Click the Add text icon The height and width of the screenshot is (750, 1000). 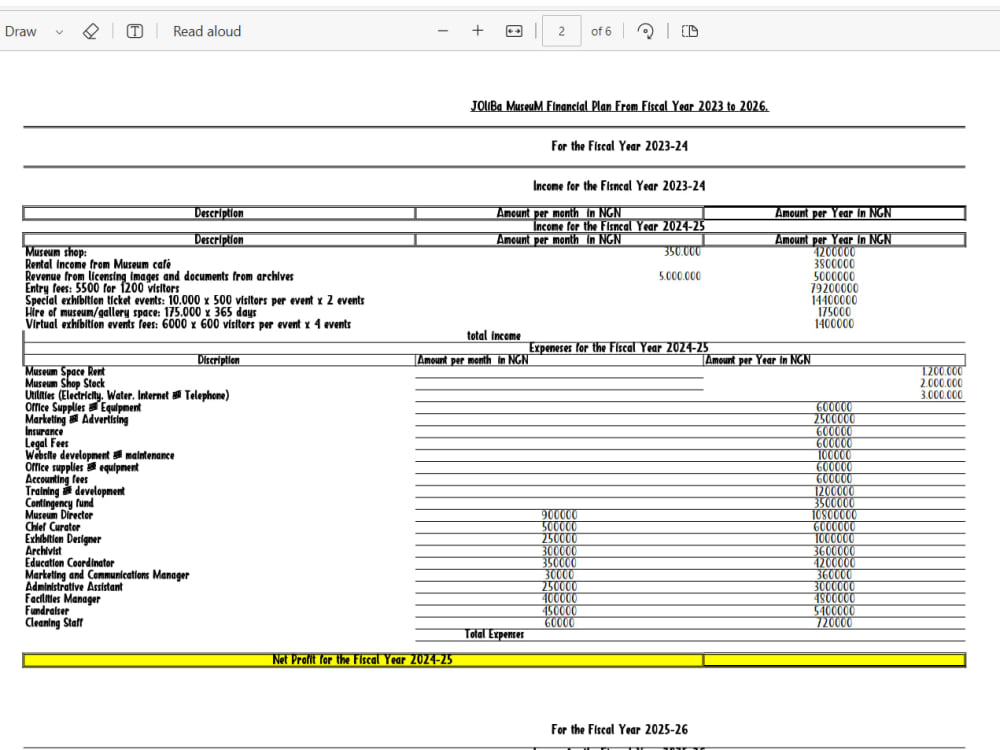135,31
